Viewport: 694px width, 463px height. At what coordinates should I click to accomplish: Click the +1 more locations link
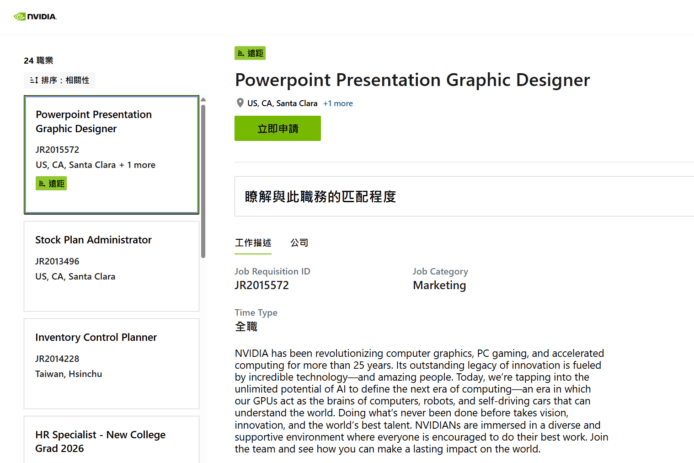pyautogui.click(x=338, y=103)
